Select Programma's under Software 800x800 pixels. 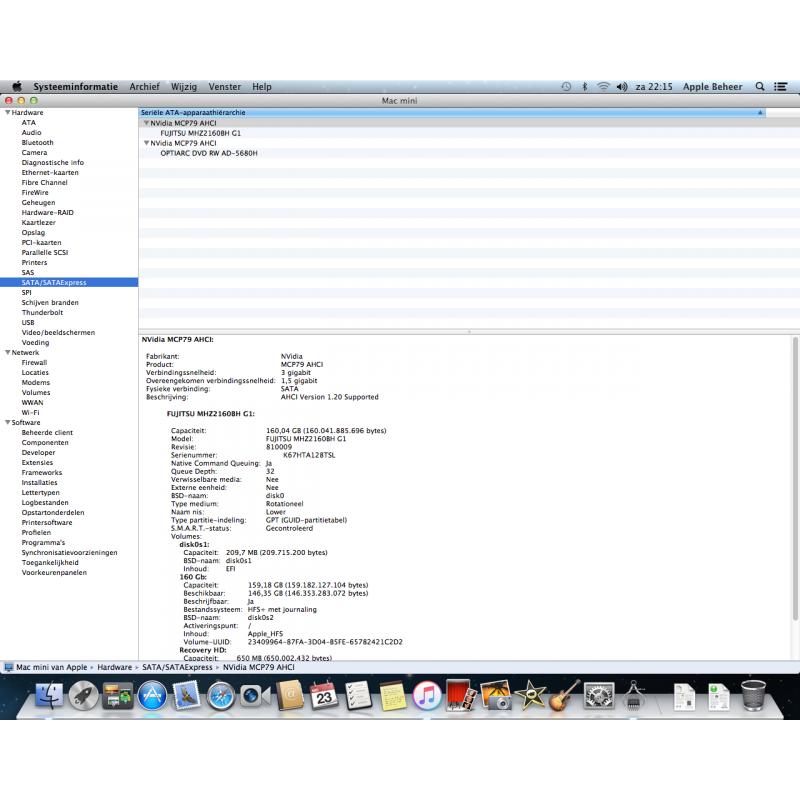pyautogui.click(x=43, y=542)
